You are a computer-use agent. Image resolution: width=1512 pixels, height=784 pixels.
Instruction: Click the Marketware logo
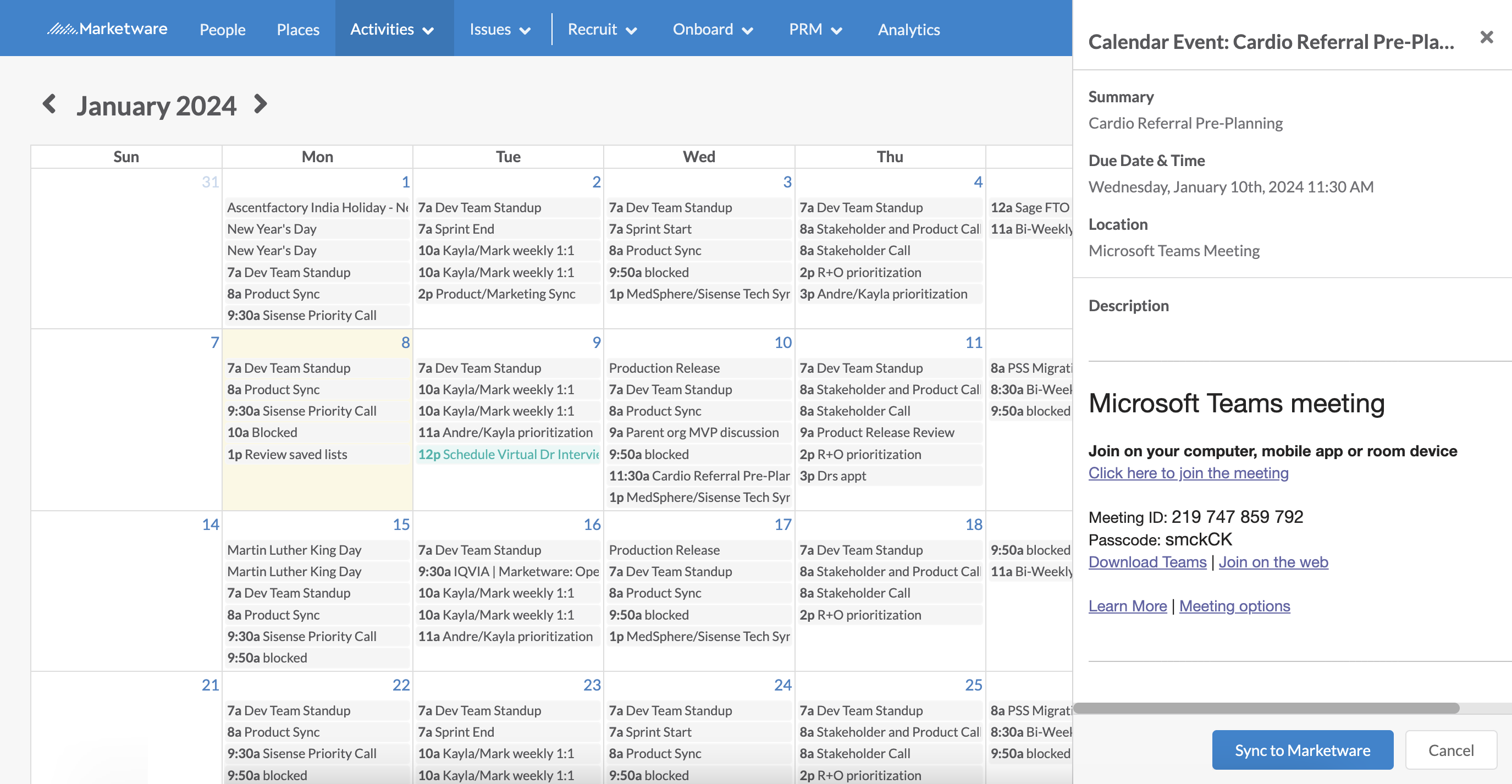(107, 29)
